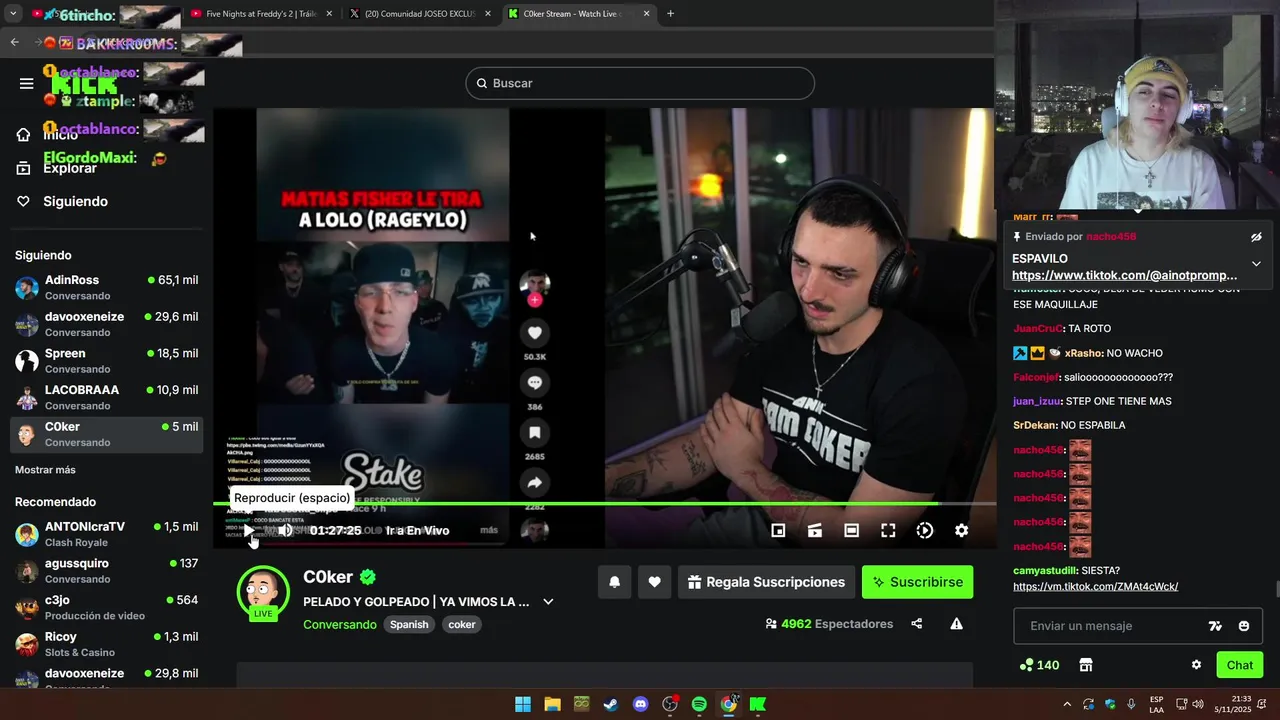Open the chat shop icon
1280x720 pixels.
(x=1086, y=665)
